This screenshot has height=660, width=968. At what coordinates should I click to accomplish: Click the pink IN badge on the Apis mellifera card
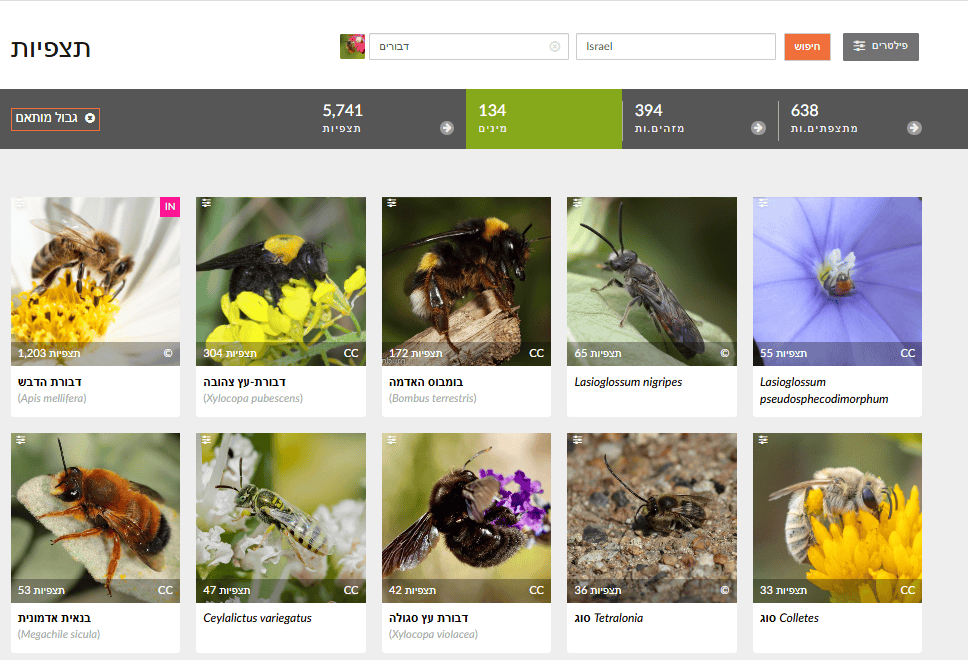[170, 207]
